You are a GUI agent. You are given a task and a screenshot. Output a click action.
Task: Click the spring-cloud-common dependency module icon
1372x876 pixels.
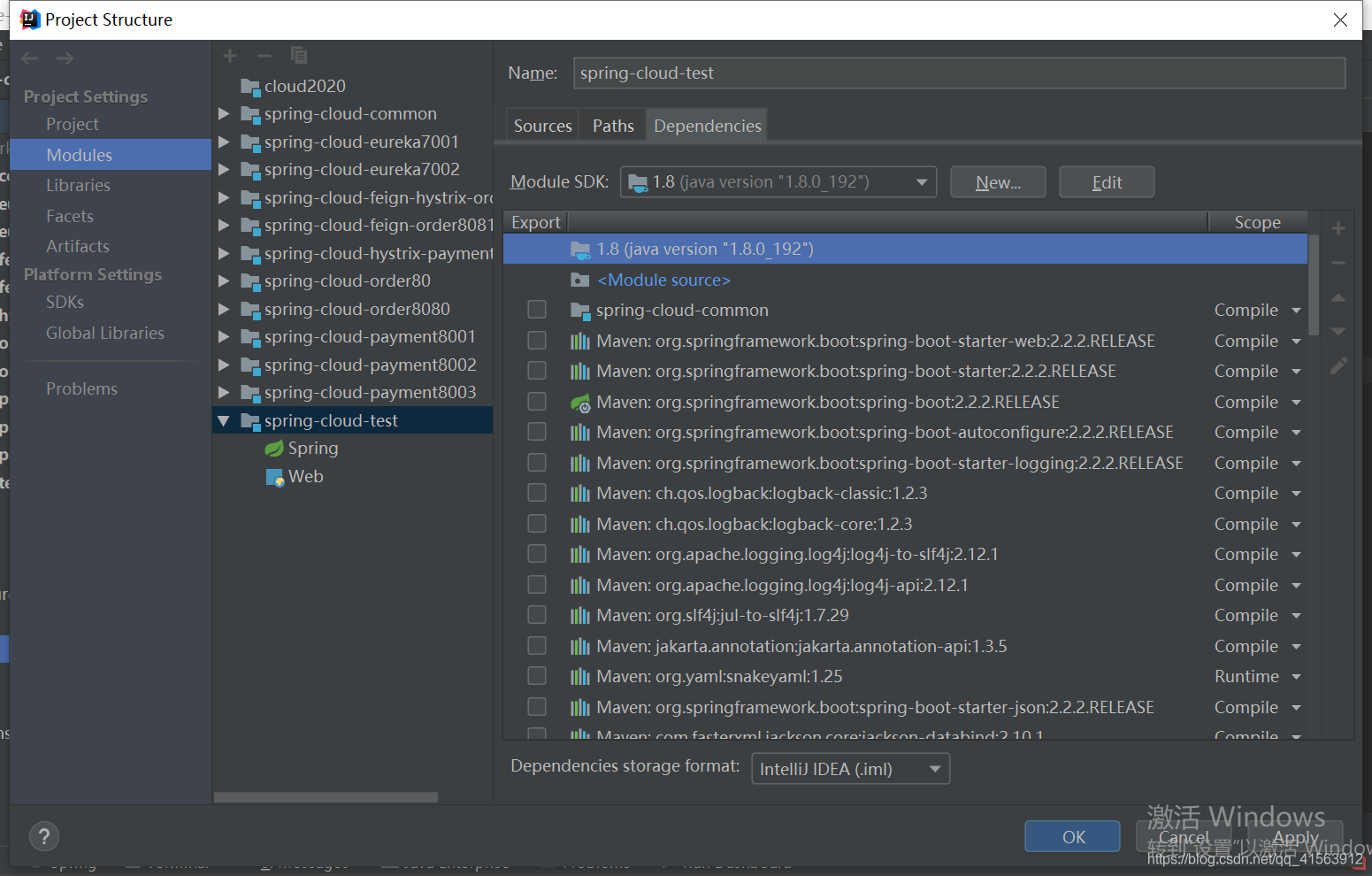pos(580,311)
